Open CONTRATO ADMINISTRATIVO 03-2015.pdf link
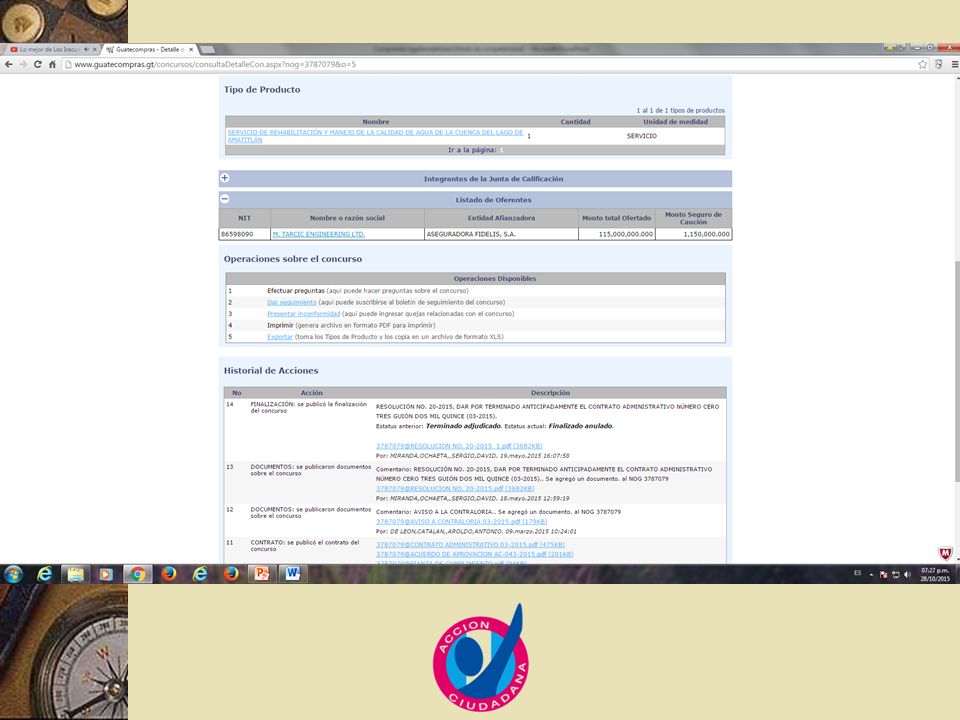Image resolution: width=960 pixels, height=720 pixels. [x=470, y=544]
